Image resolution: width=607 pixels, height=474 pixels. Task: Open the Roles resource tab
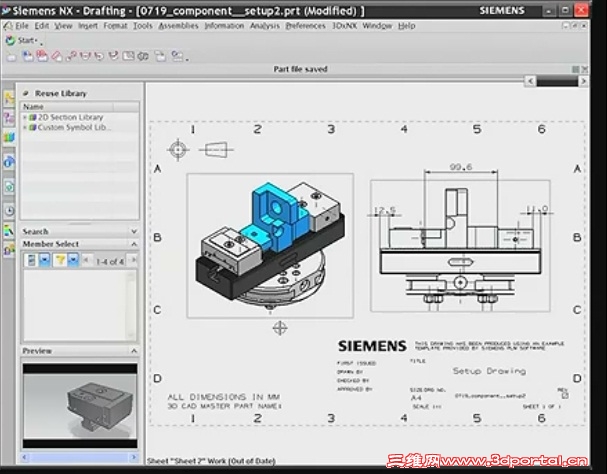(x=9, y=250)
